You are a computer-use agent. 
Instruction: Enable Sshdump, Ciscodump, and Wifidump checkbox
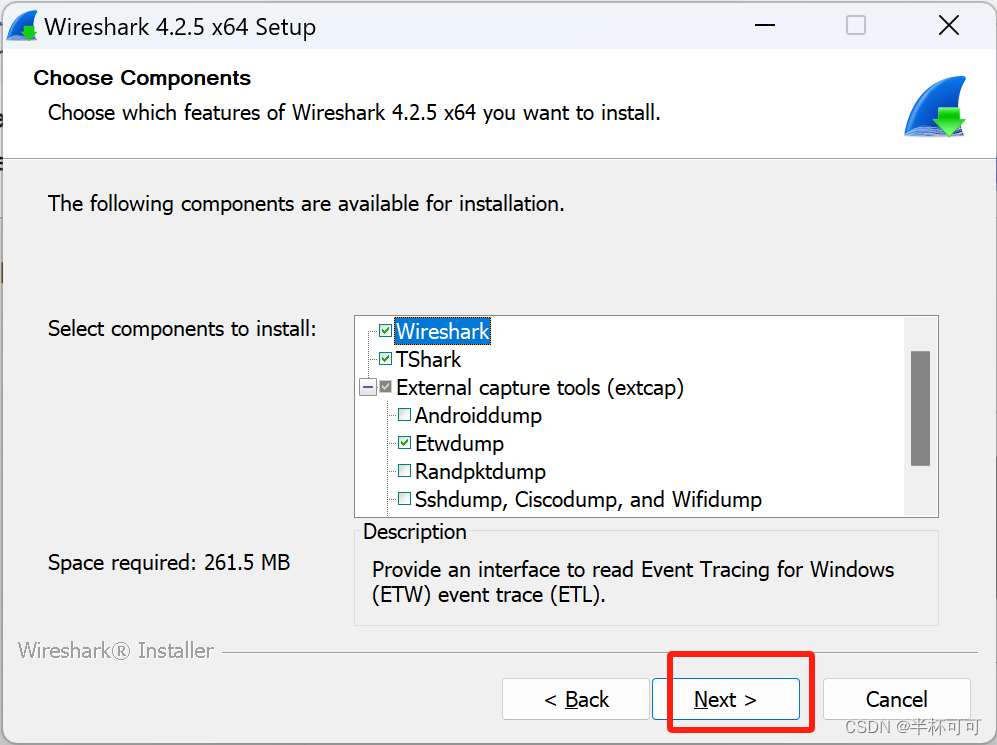pyautogui.click(x=404, y=499)
